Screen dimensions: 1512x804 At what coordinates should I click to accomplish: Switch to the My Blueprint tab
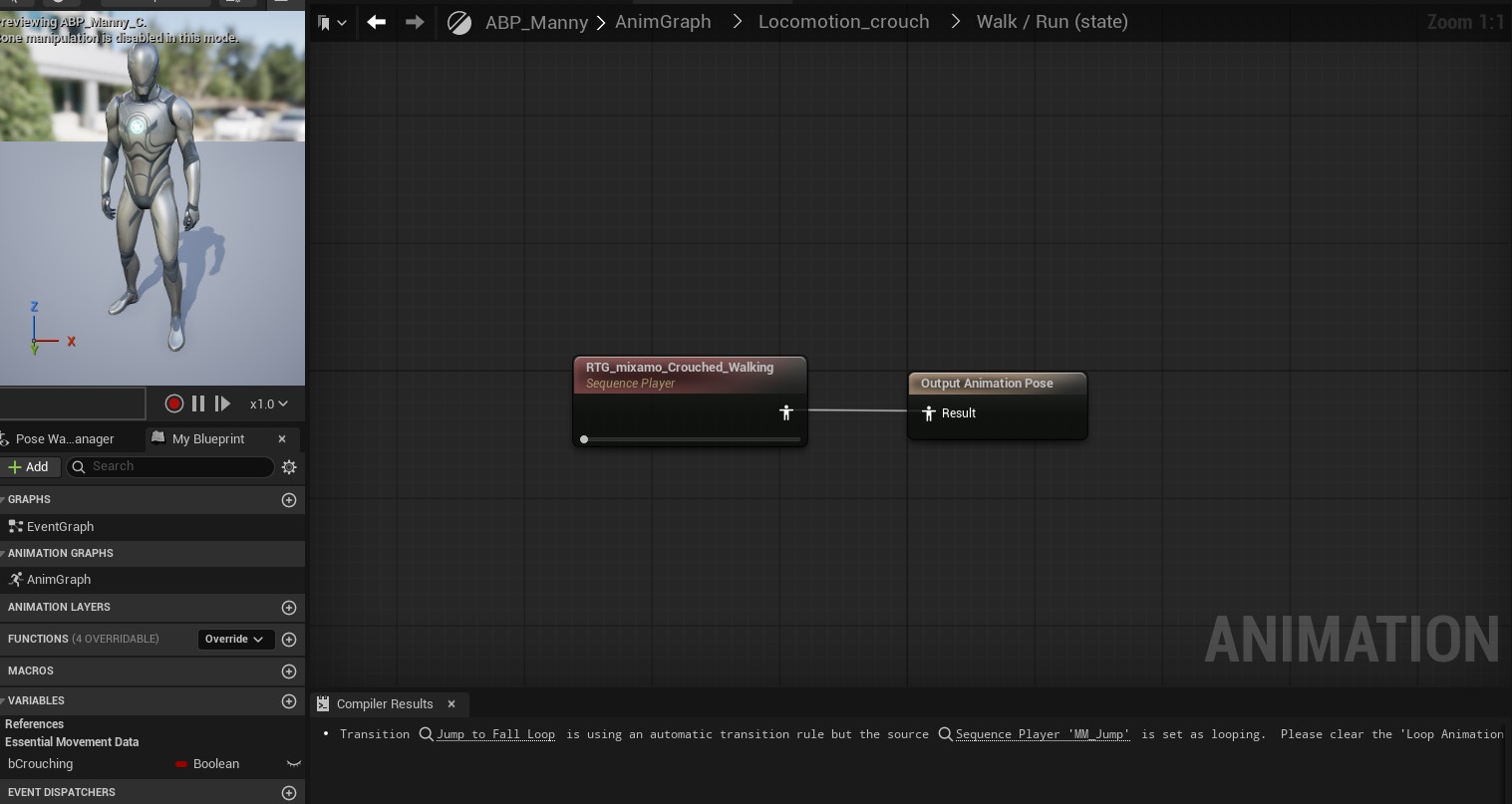pyautogui.click(x=208, y=438)
